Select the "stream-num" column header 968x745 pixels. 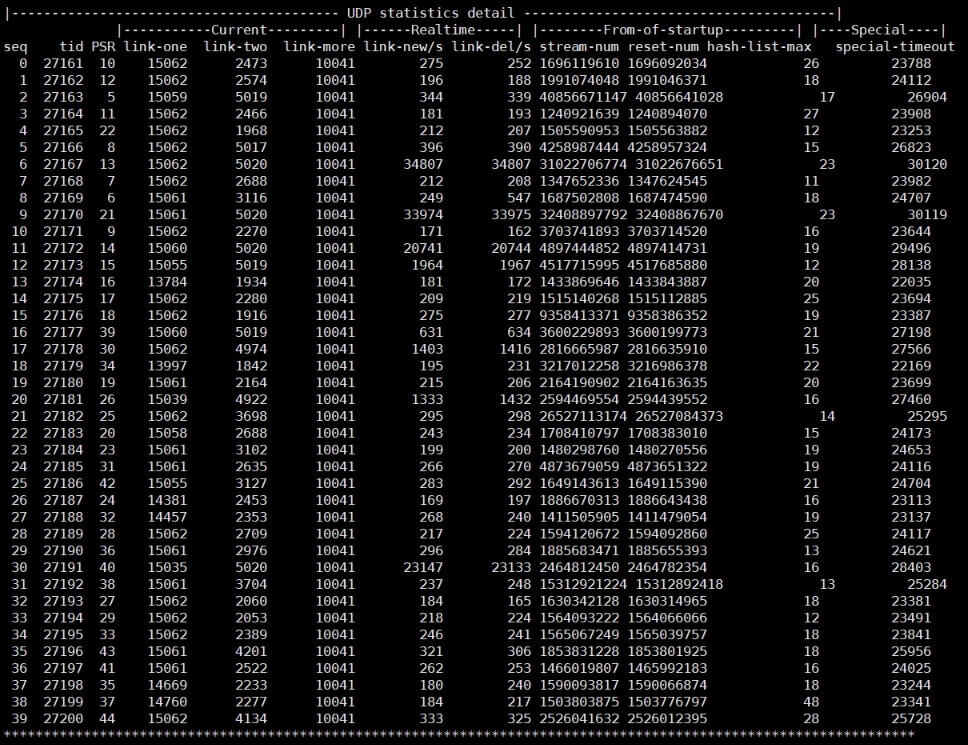(x=578, y=48)
